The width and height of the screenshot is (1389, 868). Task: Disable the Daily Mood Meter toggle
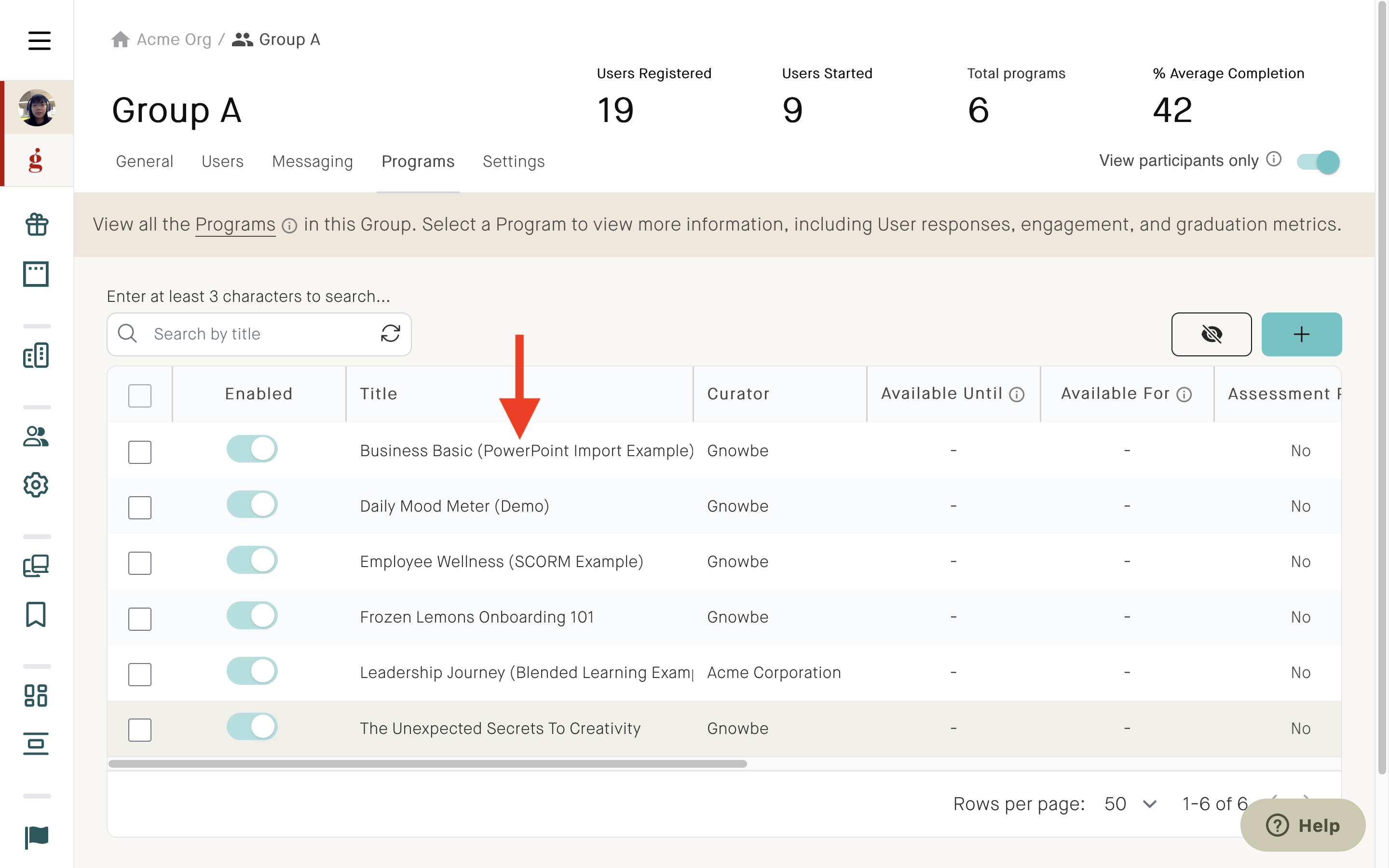tap(252, 504)
